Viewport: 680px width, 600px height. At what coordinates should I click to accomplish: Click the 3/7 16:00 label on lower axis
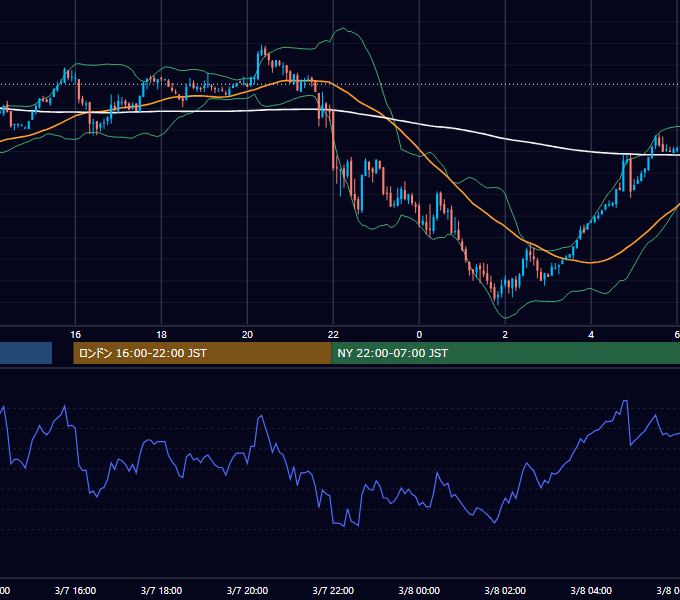[x=75, y=591]
